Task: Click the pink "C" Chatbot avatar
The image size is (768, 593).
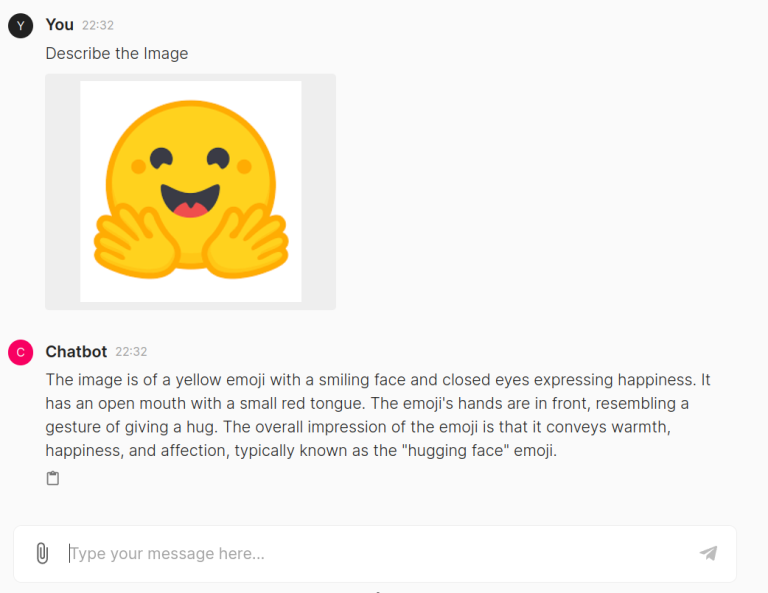Action: (20, 352)
